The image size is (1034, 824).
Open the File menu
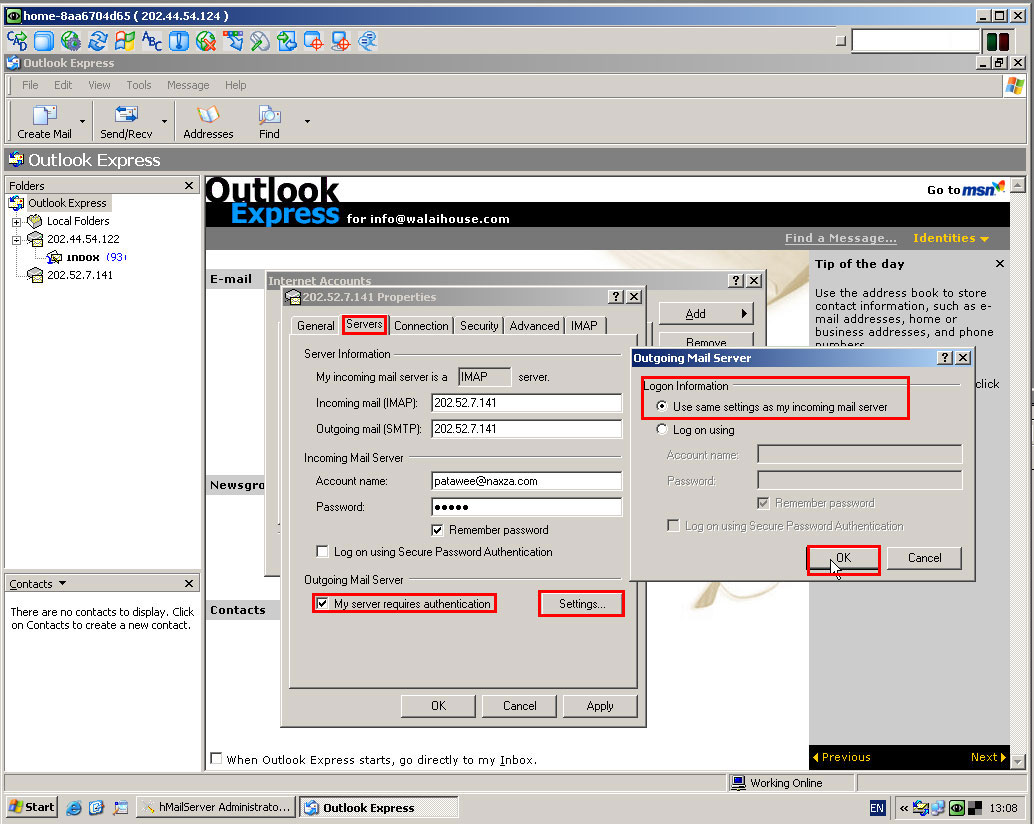pos(30,85)
